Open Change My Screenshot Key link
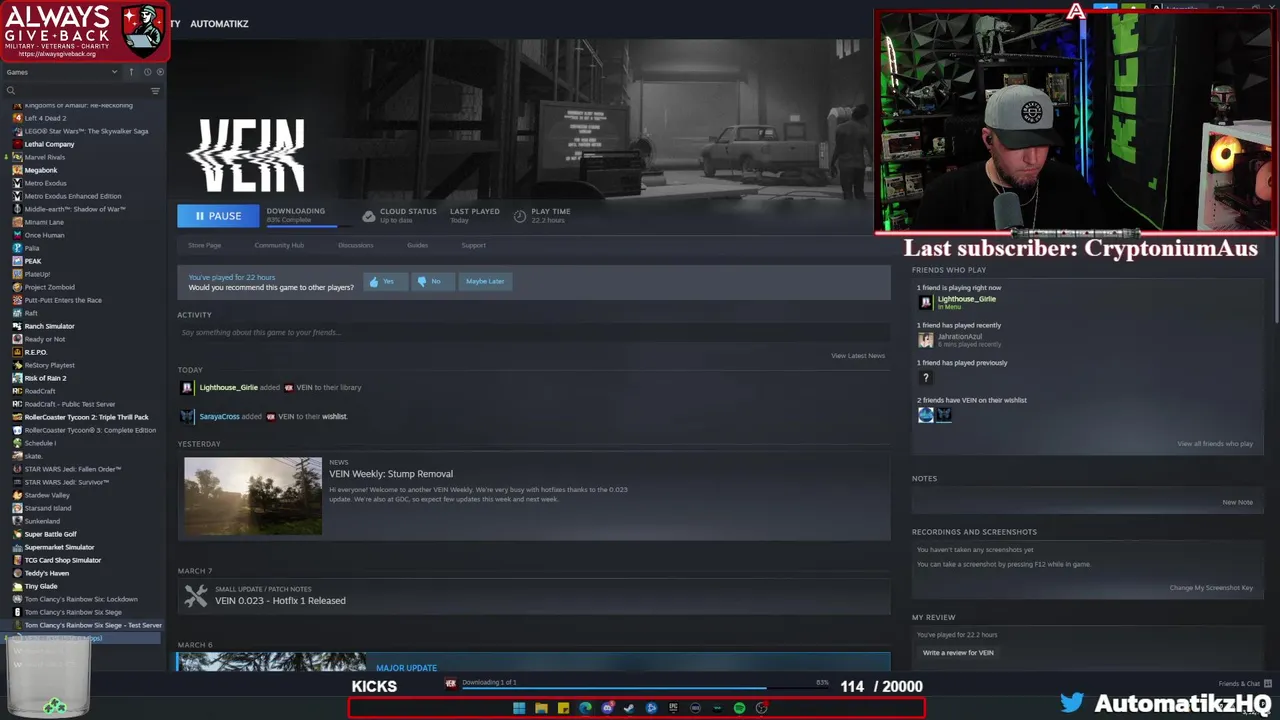 point(1211,588)
